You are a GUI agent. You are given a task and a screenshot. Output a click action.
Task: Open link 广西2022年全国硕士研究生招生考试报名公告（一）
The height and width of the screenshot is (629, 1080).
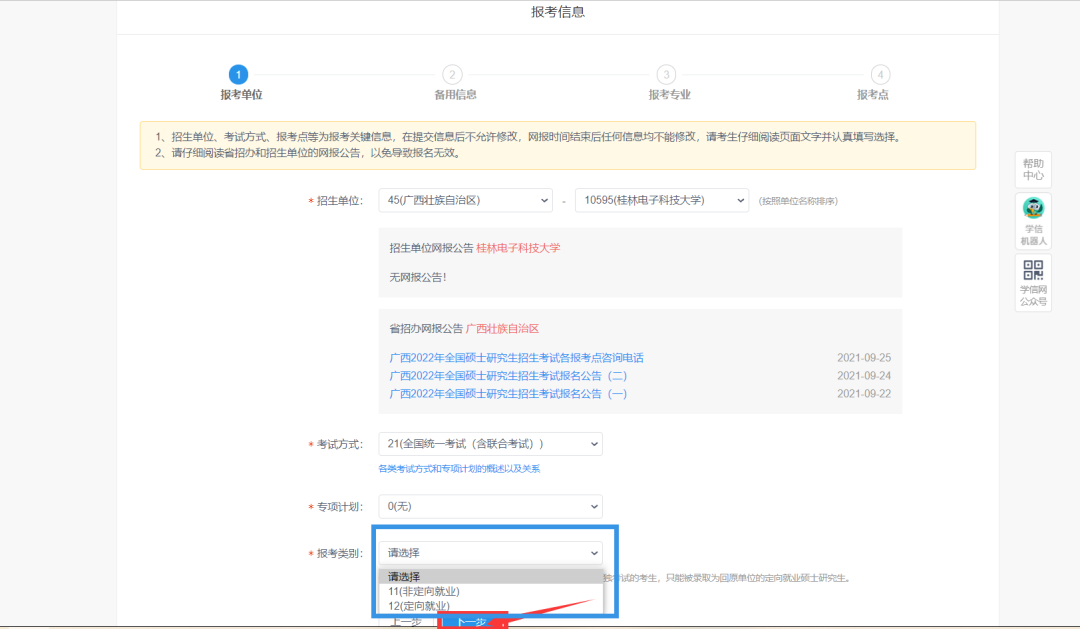(x=508, y=393)
